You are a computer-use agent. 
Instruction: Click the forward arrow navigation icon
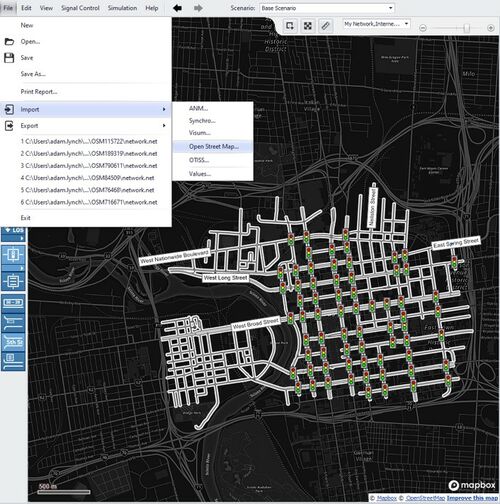(x=198, y=8)
